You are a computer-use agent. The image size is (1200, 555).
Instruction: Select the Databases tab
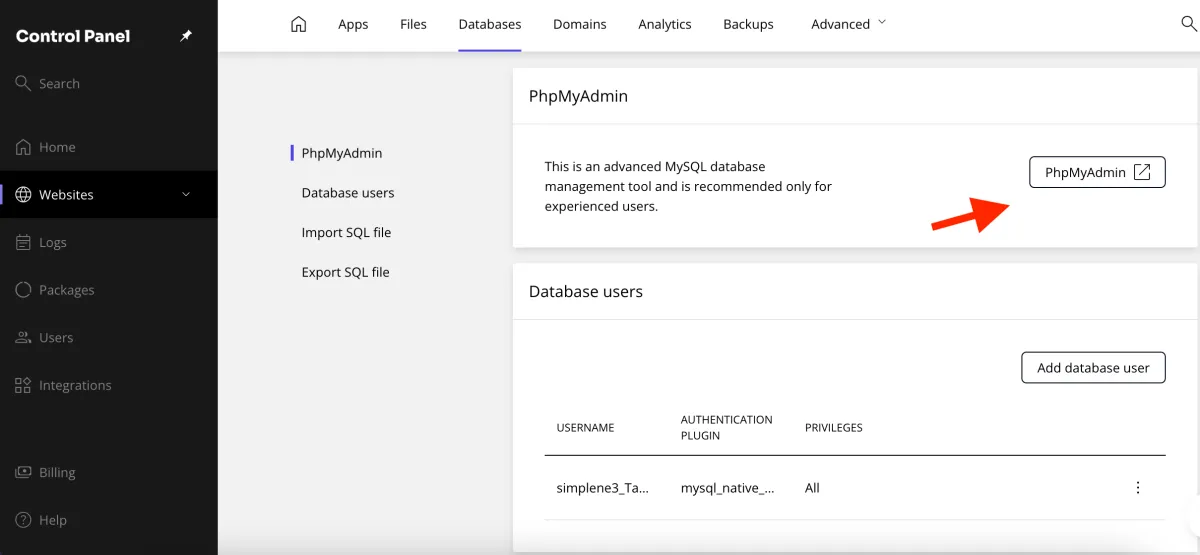point(490,25)
